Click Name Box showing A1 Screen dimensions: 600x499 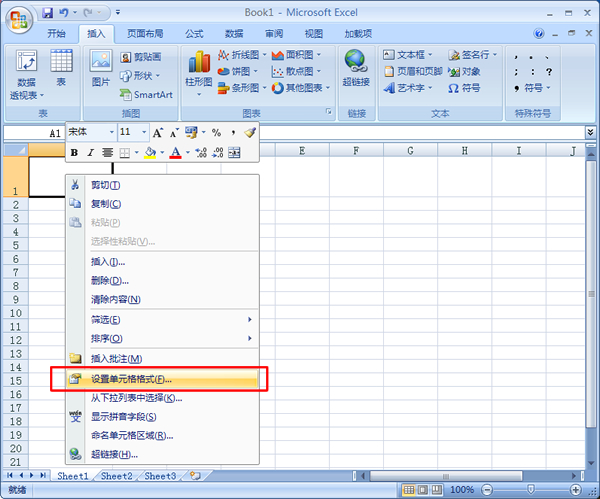(34, 133)
